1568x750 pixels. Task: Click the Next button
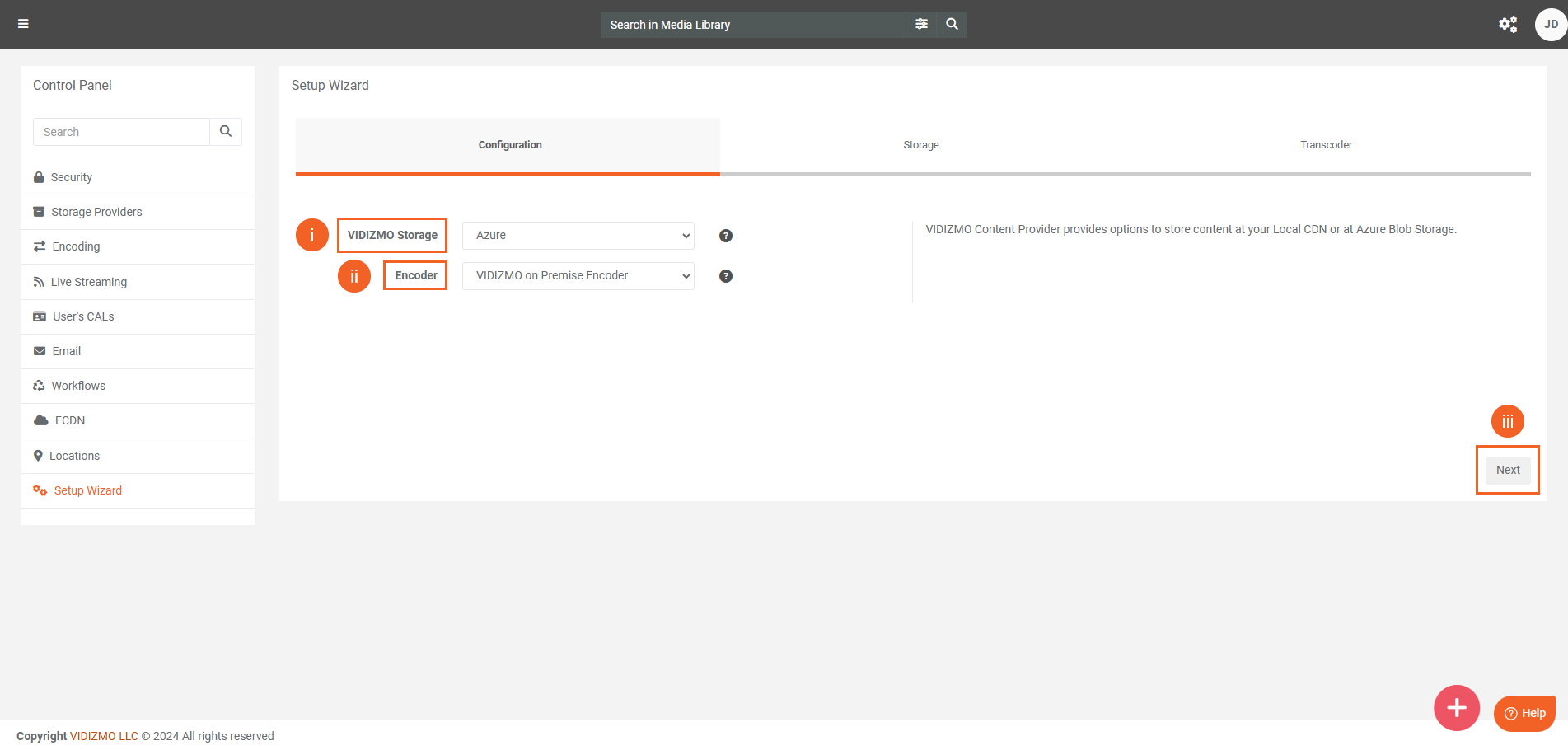coord(1507,470)
